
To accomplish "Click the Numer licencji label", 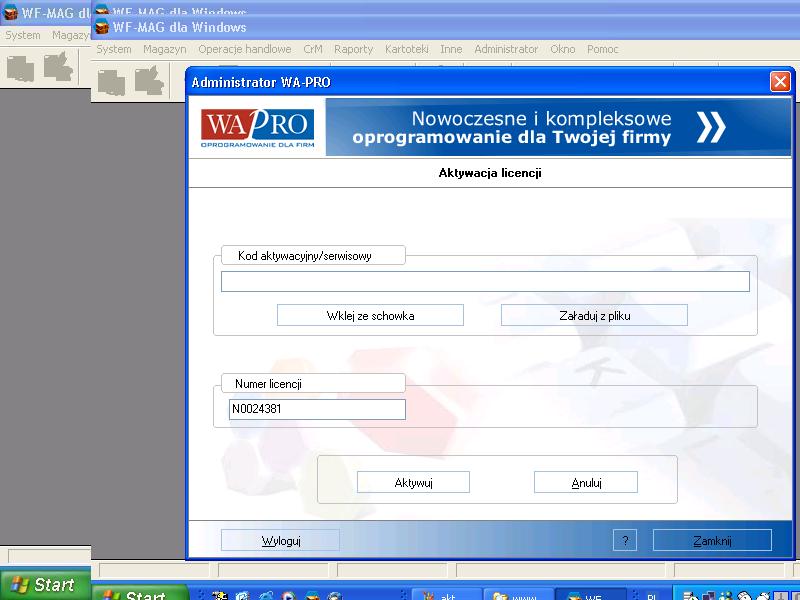I will [268, 384].
